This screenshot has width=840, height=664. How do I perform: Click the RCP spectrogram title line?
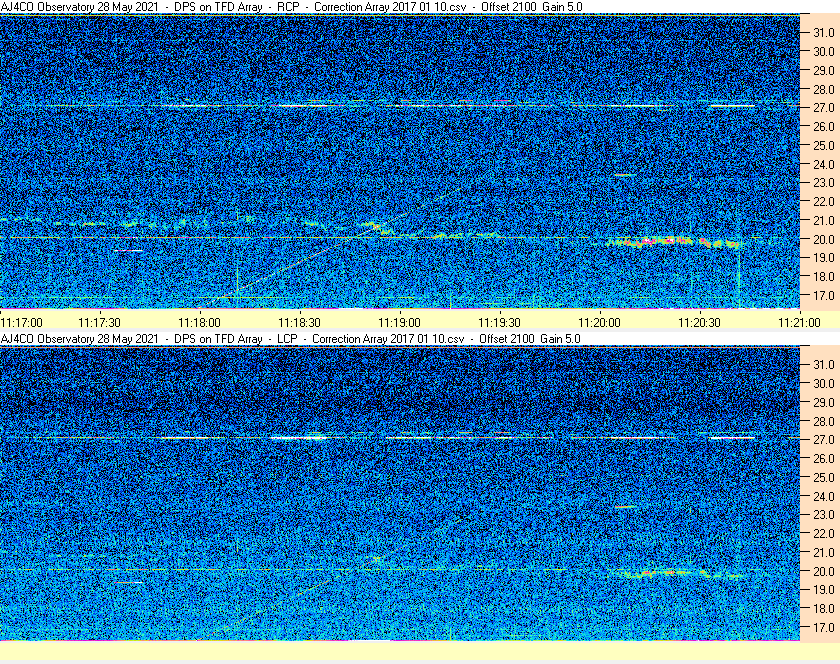pos(291,7)
